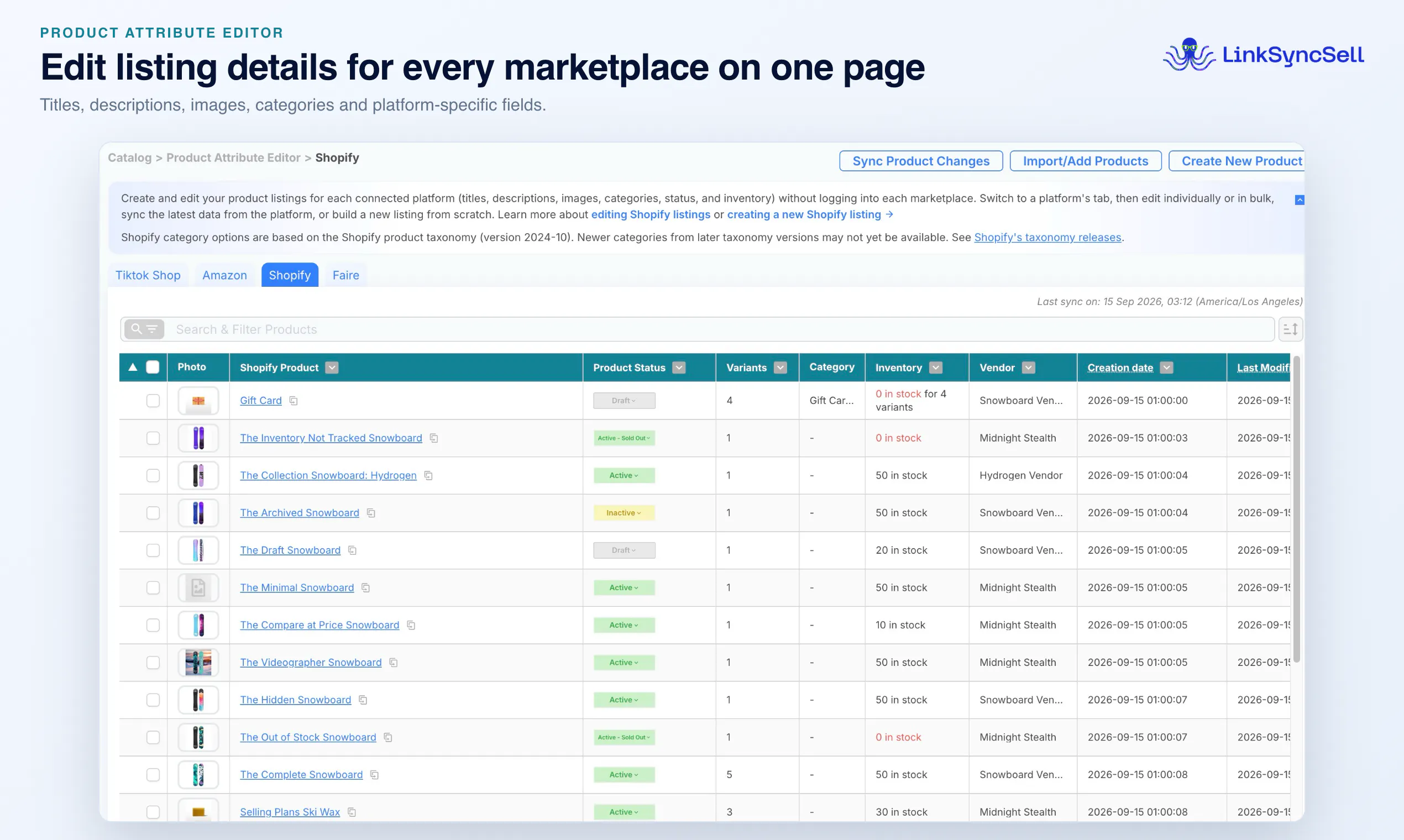The image size is (1404, 840).
Task: Tick The Minimal Snowboard row checkbox
Action: [x=153, y=587]
